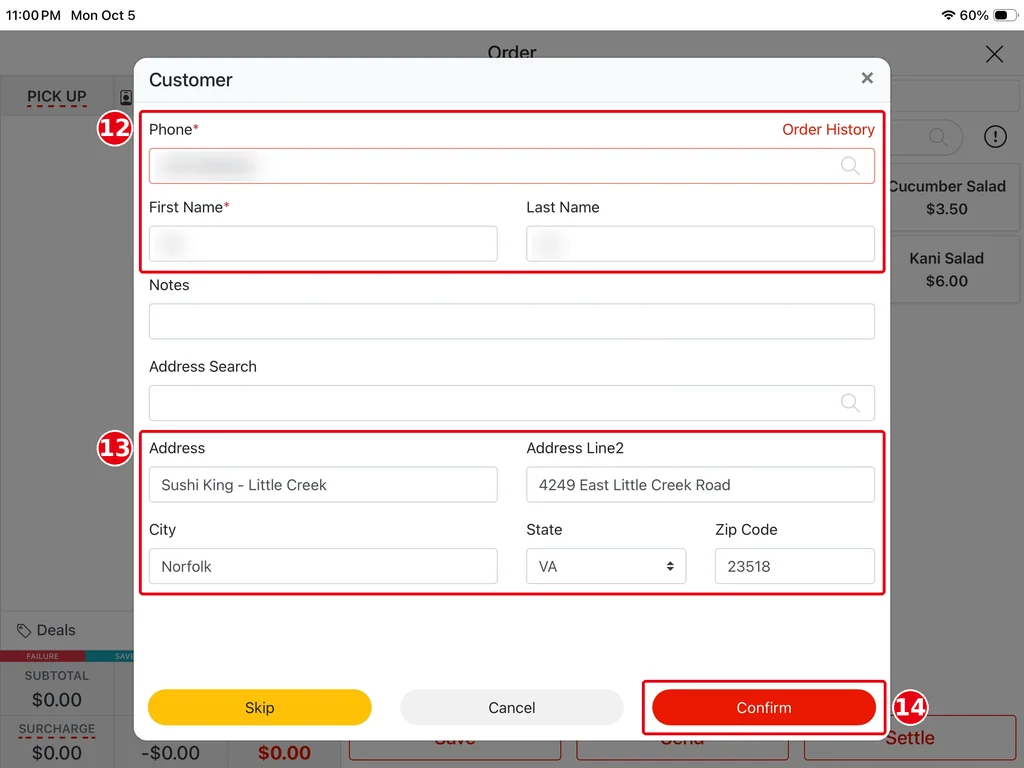
Task: Open the State dropdown showing VA
Action: coord(606,566)
